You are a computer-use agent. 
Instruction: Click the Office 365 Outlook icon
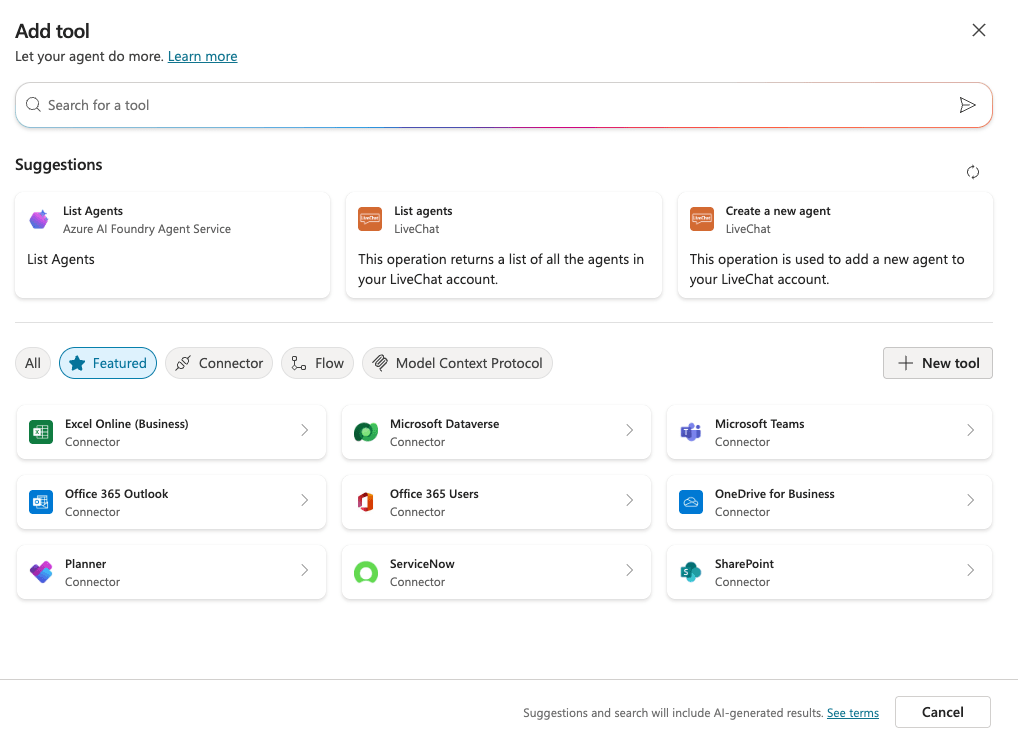[x=41, y=502]
